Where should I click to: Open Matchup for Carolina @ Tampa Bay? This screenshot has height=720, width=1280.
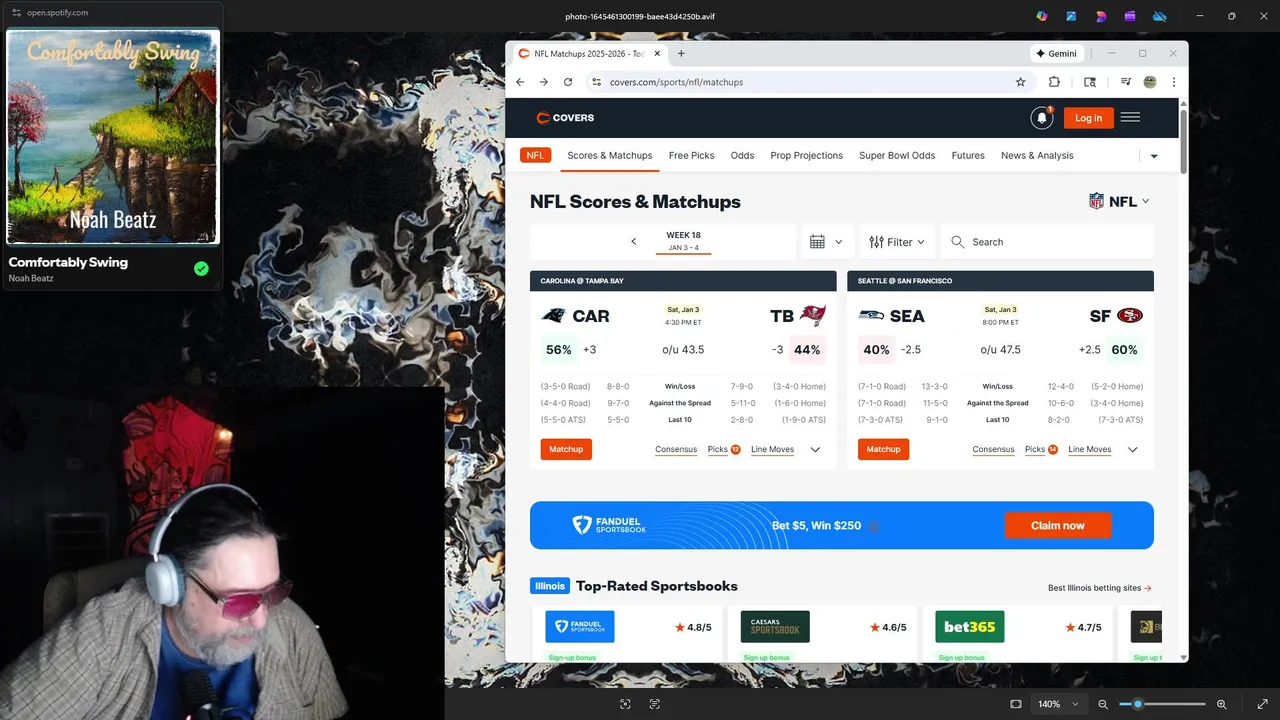[x=566, y=449]
